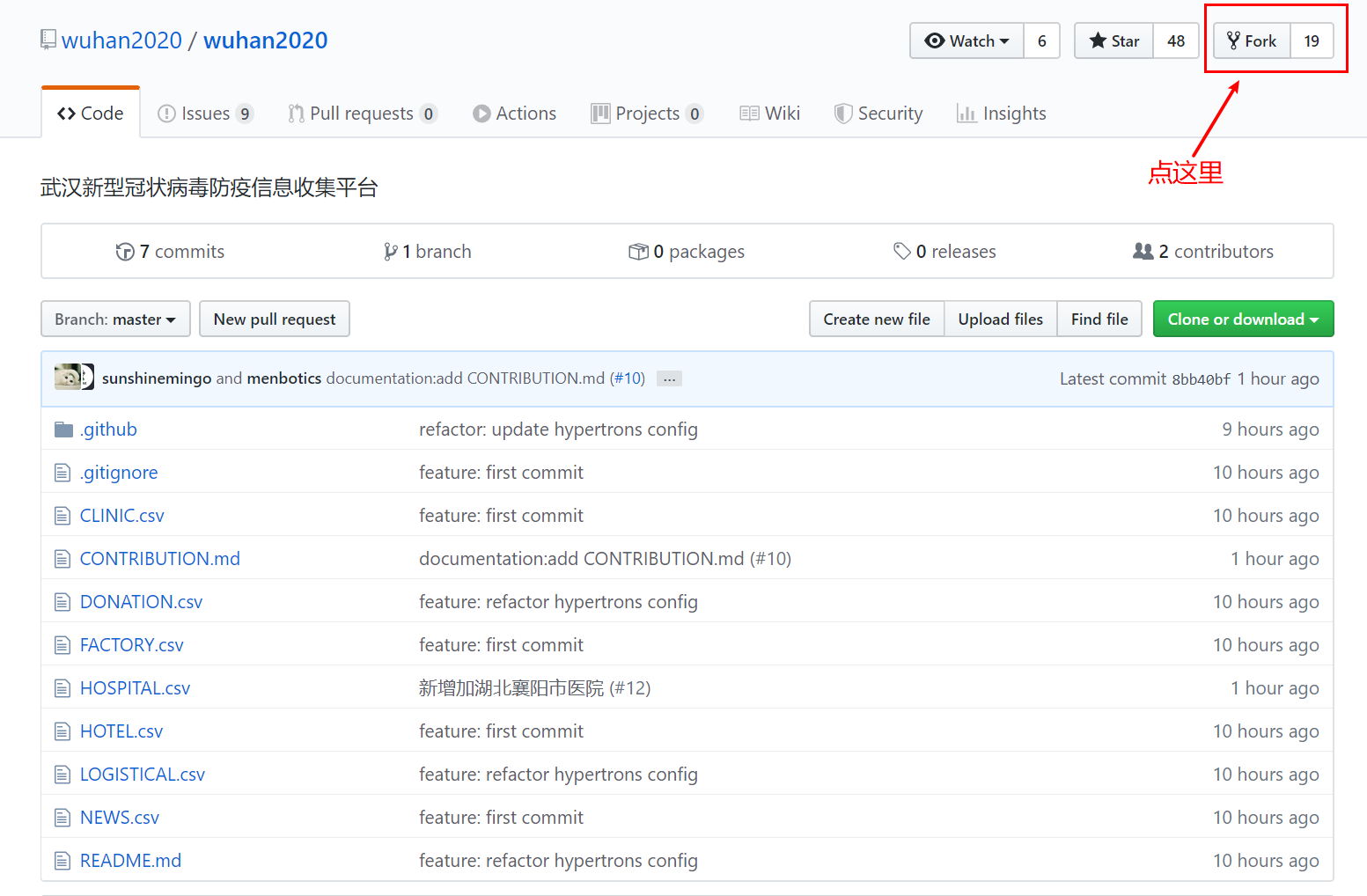Open bold wuhan2020 repository name link

(266, 40)
